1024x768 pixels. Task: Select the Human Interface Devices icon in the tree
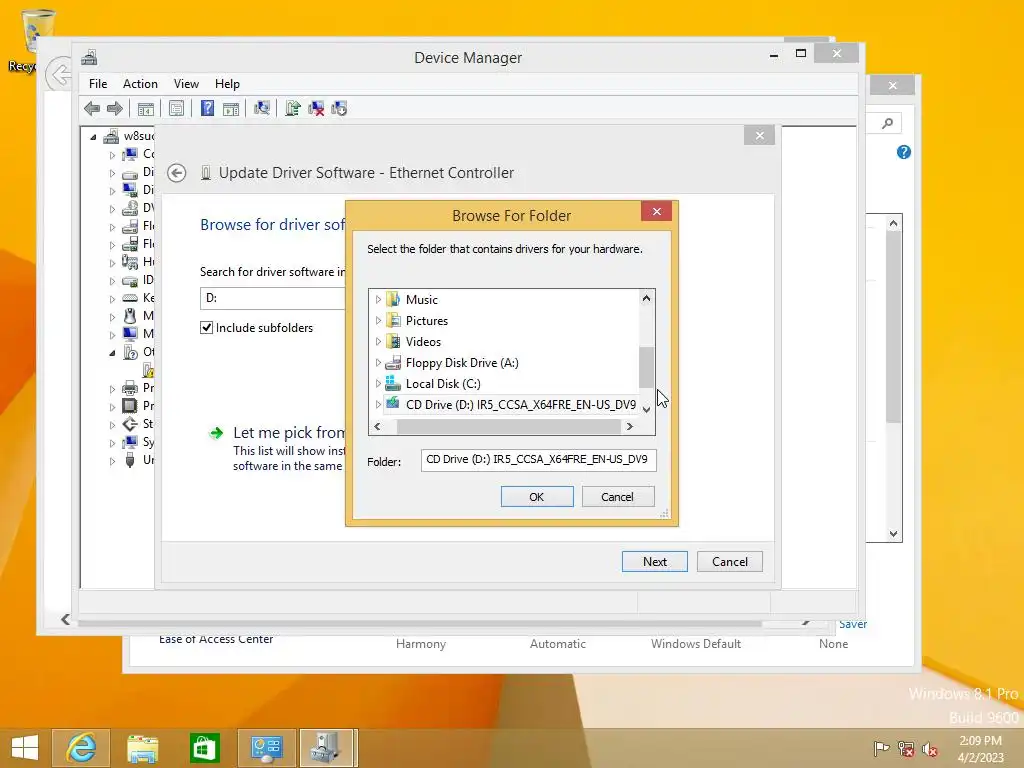point(130,262)
